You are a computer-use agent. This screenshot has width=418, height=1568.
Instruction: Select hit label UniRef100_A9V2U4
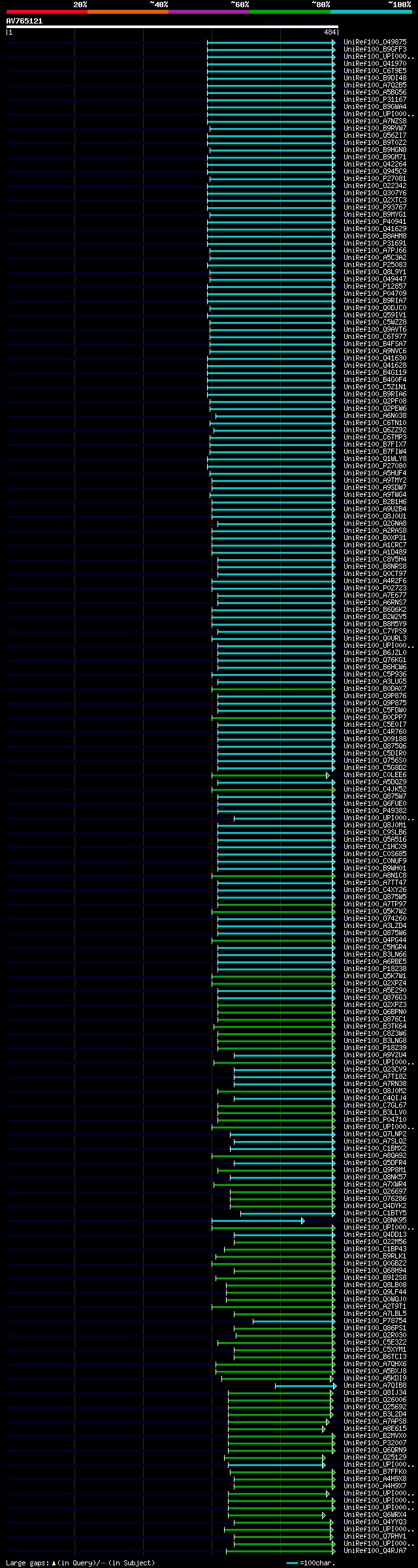[375, 1055]
